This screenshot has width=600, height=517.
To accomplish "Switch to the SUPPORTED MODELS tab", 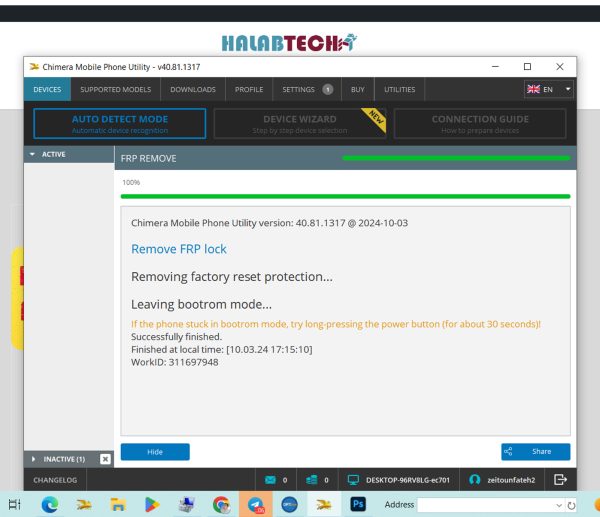I will point(116,89).
